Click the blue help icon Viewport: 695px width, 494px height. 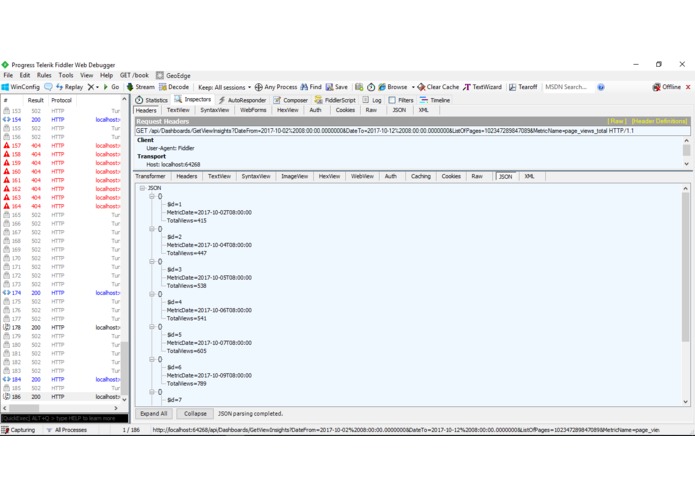click(601, 87)
